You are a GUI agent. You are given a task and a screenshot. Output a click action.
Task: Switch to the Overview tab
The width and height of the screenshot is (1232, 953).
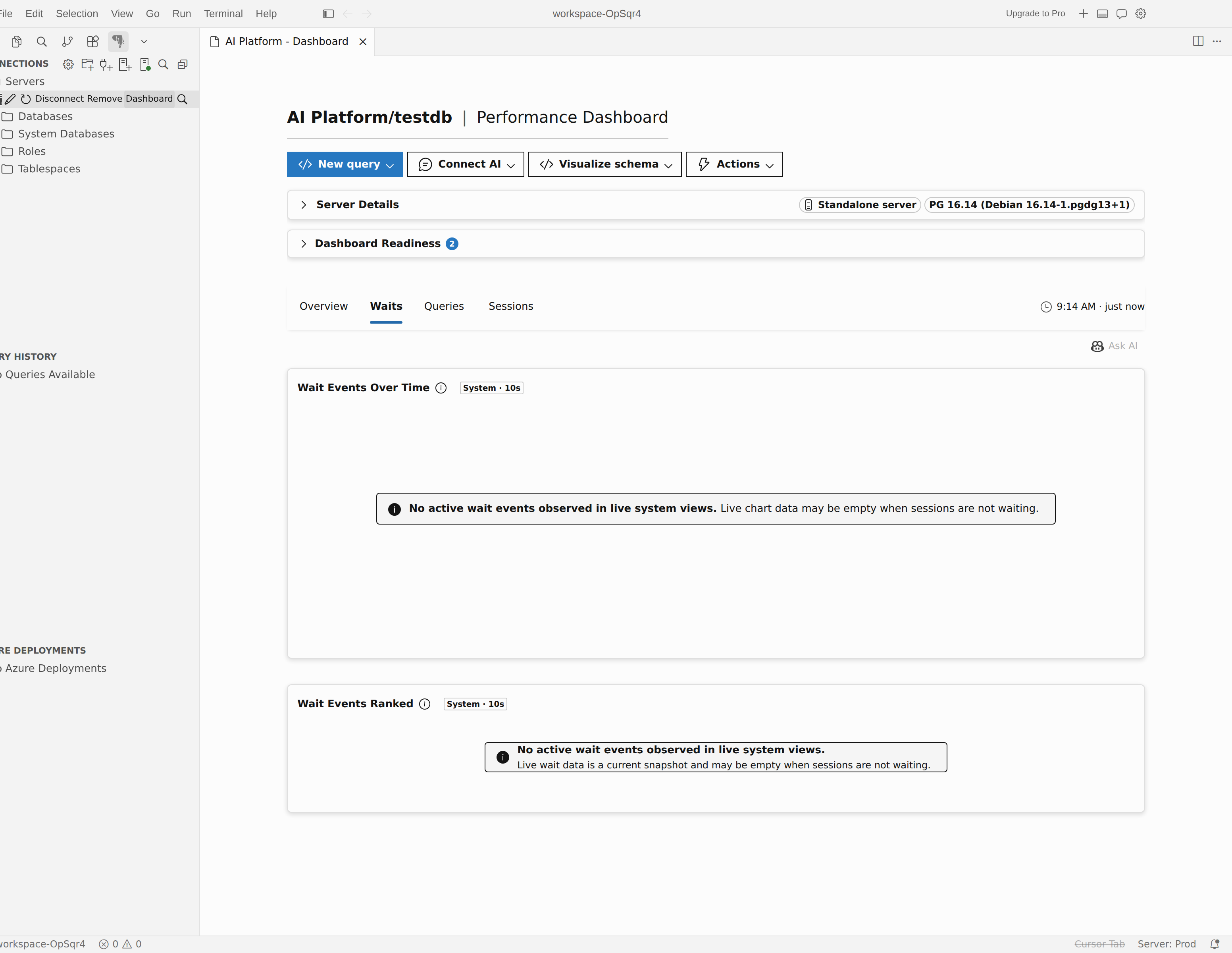click(x=324, y=306)
